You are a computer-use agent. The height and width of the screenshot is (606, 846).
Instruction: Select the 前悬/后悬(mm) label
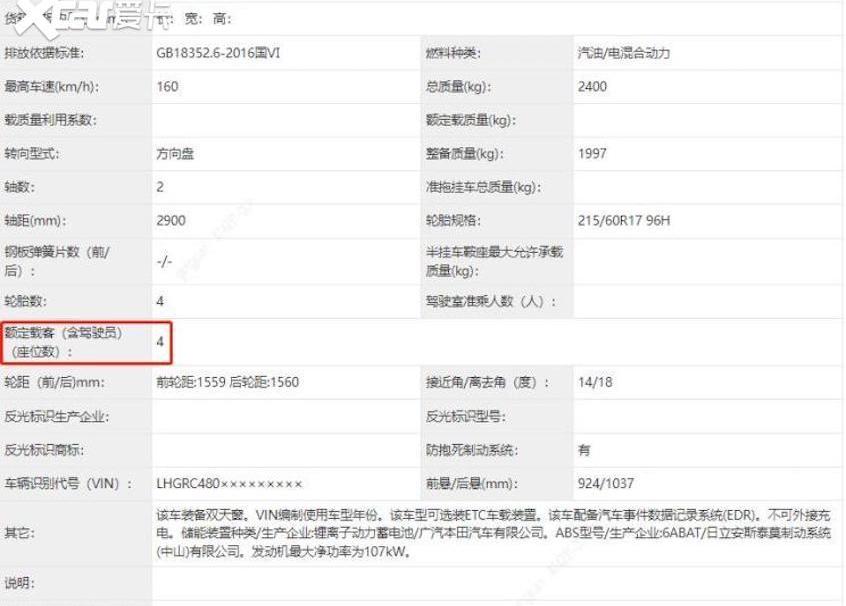point(472,484)
